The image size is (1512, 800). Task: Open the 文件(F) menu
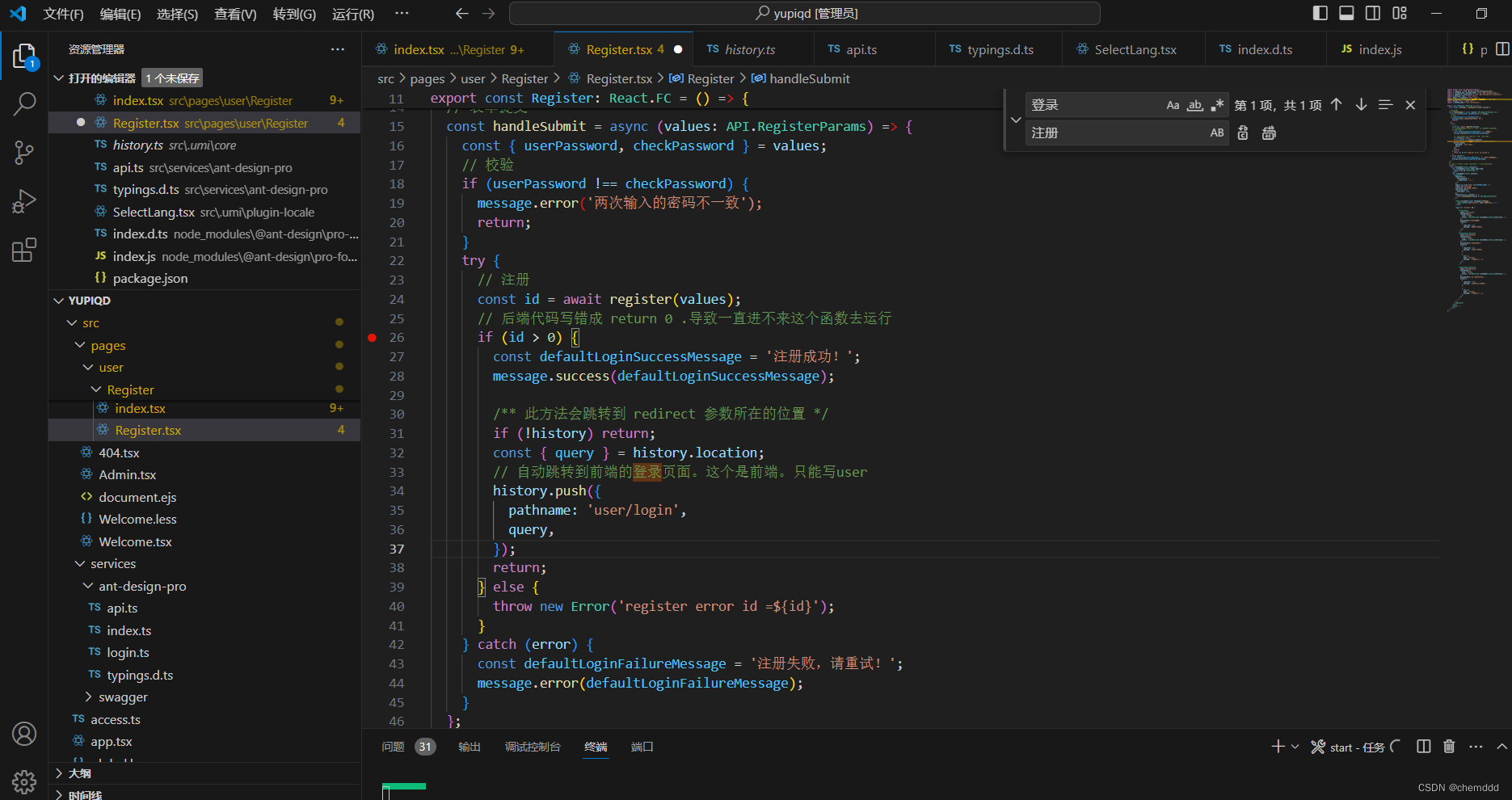point(63,14)
